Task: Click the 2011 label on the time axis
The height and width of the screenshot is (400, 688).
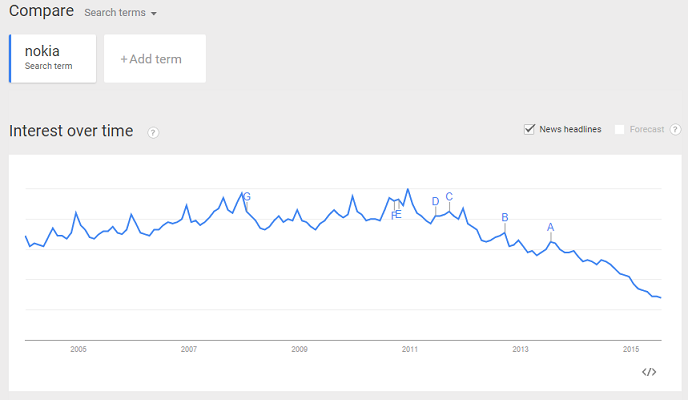Action: click(x=410, y=349)
